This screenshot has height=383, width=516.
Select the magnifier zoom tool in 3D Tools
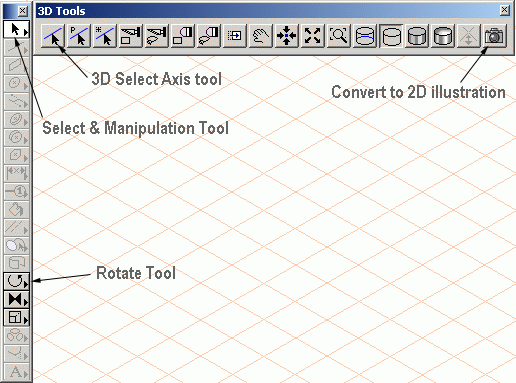[x=339, y=36]
